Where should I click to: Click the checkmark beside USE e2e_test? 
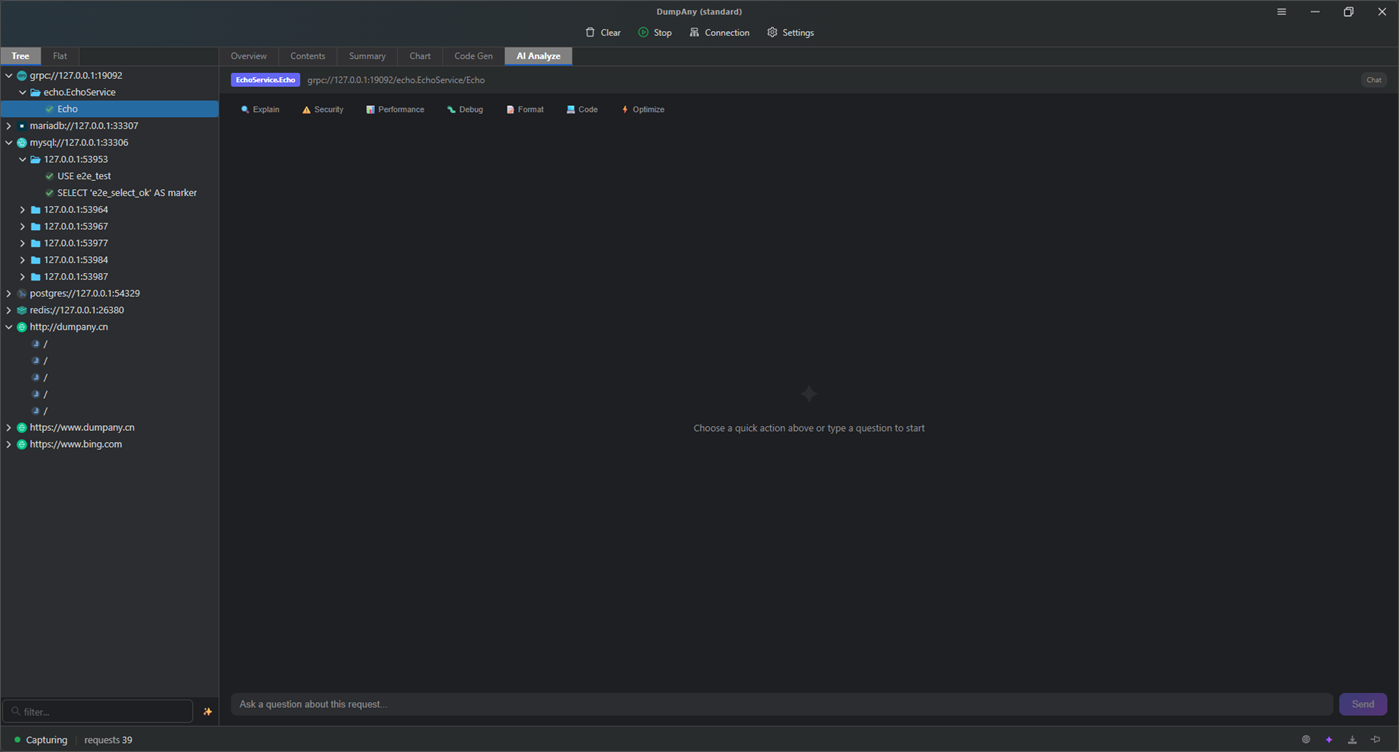pos(49,176)
